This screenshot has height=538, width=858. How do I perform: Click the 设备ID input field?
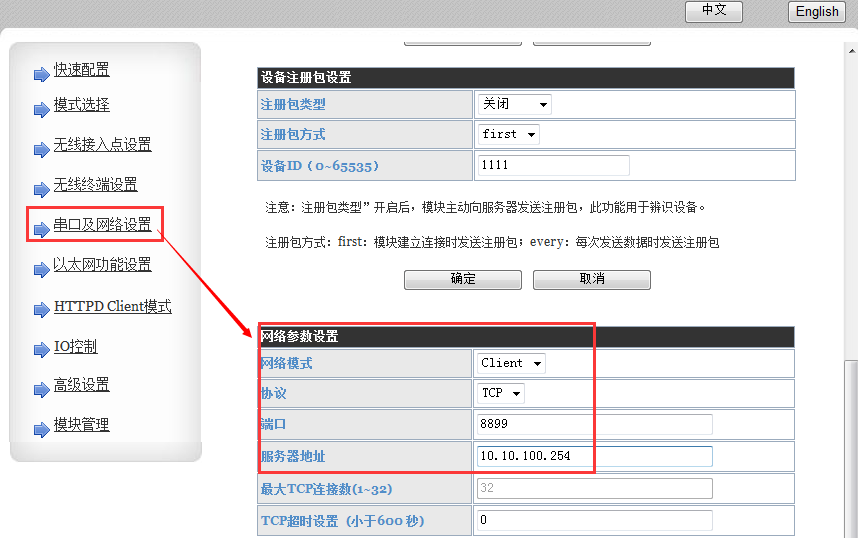(x=553, y=165)
